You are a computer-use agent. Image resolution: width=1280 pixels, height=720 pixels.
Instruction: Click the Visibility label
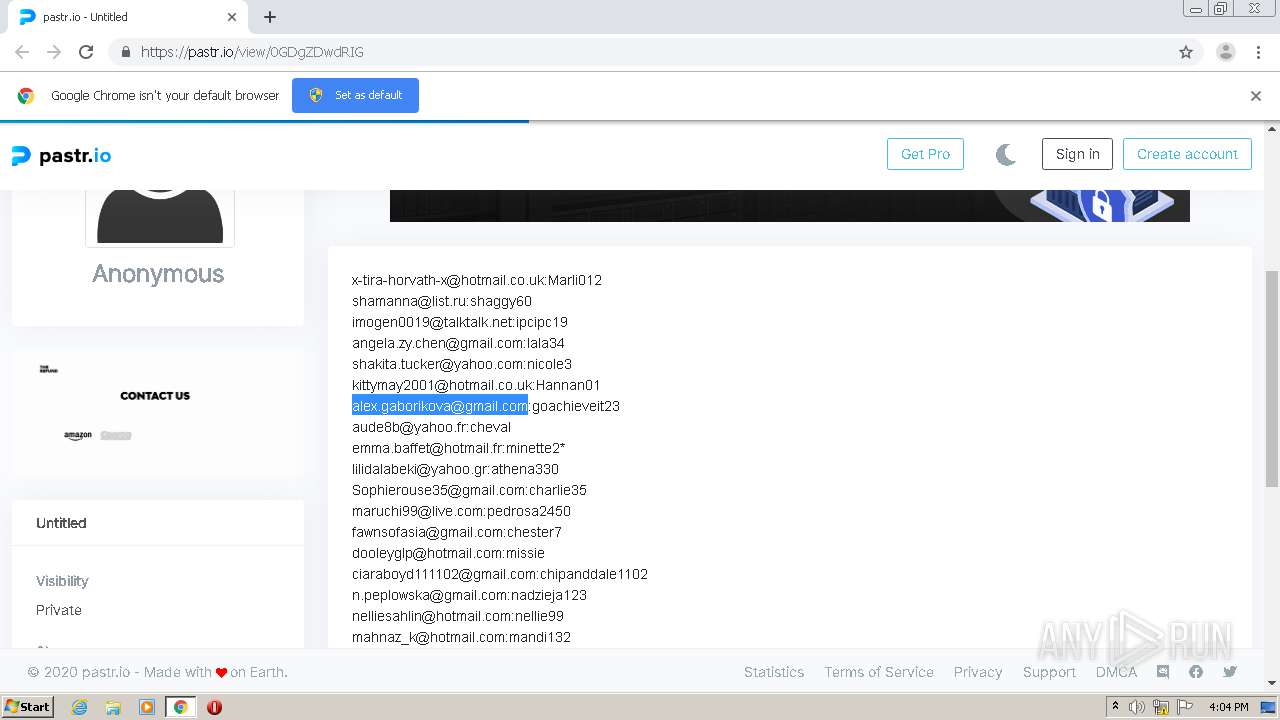point(62,581)
